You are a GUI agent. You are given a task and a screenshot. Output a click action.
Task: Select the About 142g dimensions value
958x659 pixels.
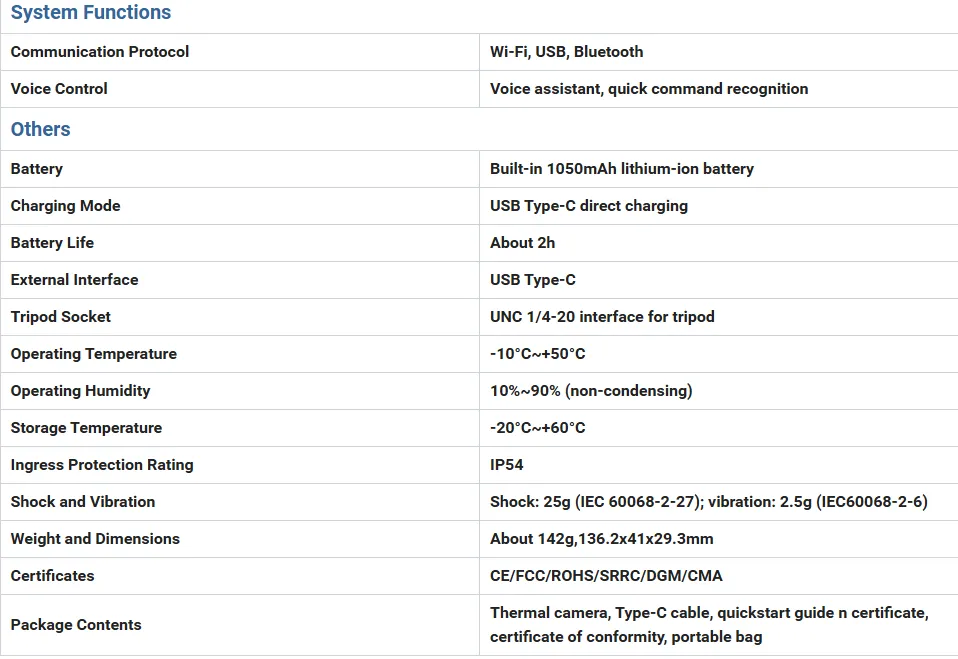[602, 539]
